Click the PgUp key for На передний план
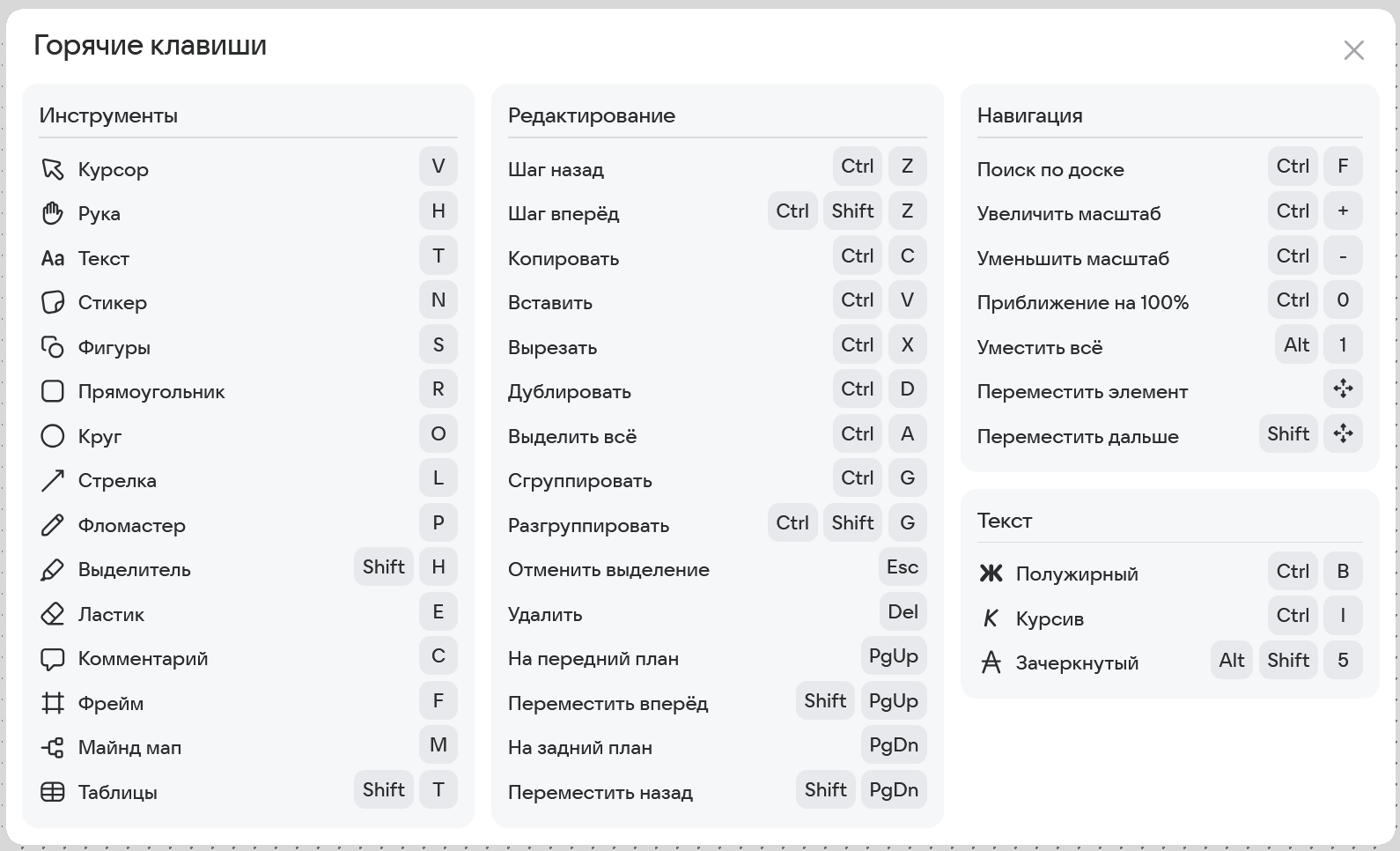Screen dimensions: 1400x851 click(x=893, y=656)
